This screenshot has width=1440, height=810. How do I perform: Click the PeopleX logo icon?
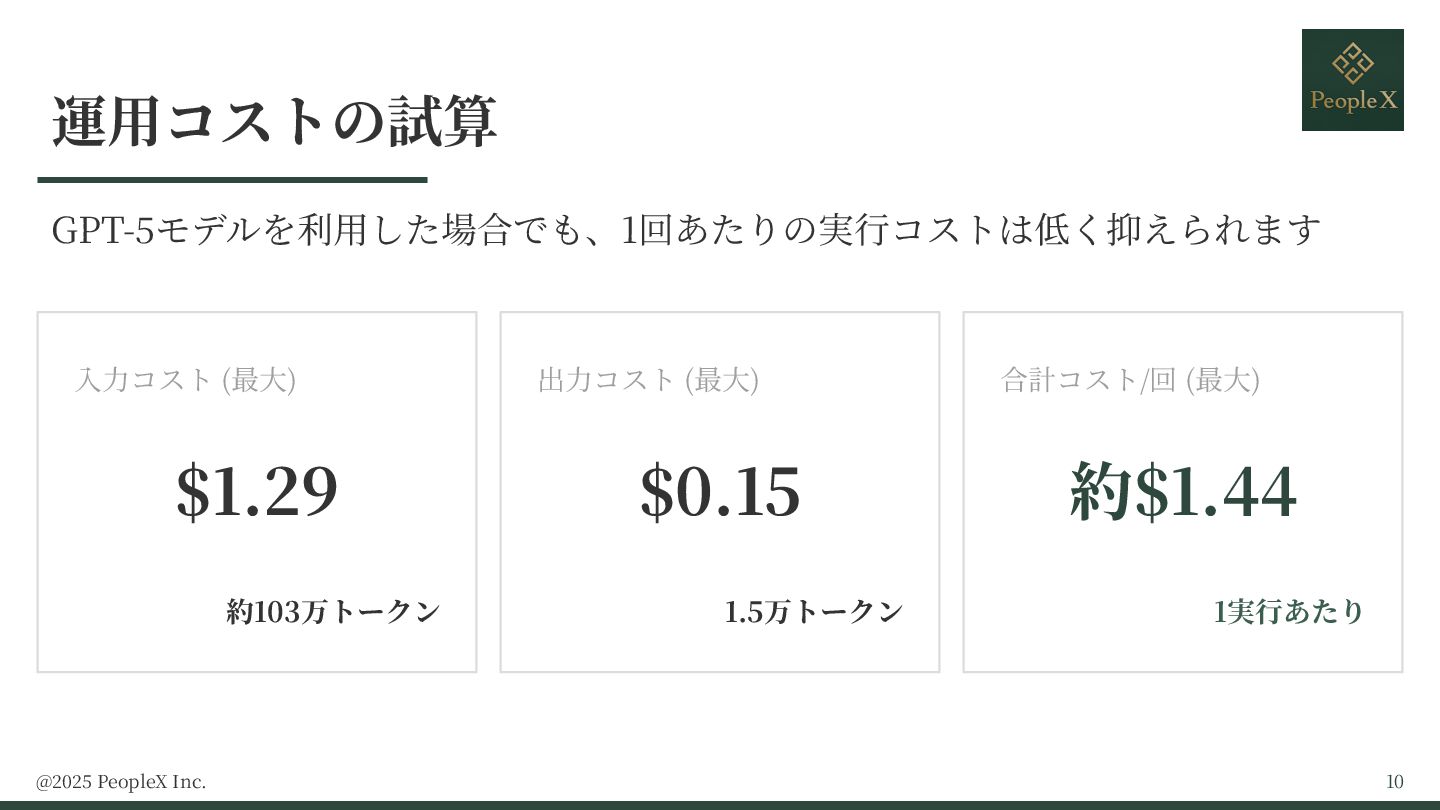1352,80
